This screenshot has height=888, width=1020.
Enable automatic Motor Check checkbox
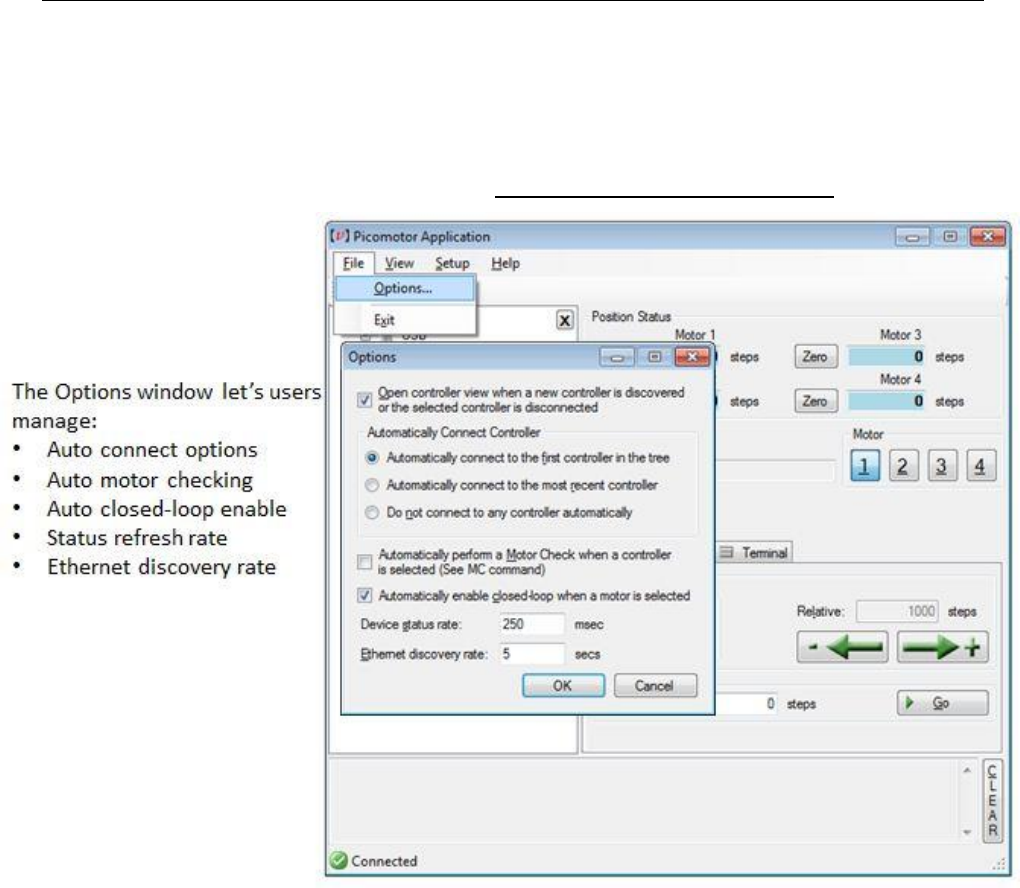pyautogui.click(x=365, y=562)
